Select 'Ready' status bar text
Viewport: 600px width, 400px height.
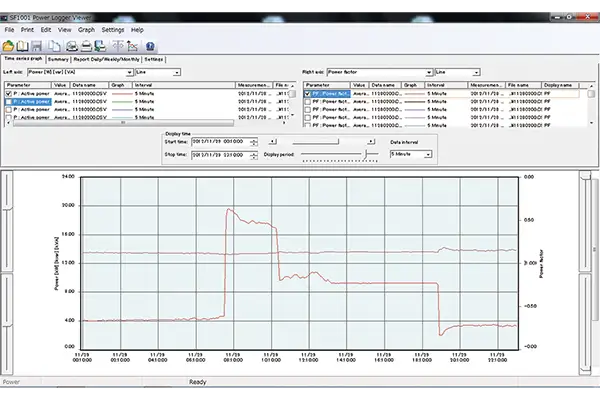pos(197,382)
